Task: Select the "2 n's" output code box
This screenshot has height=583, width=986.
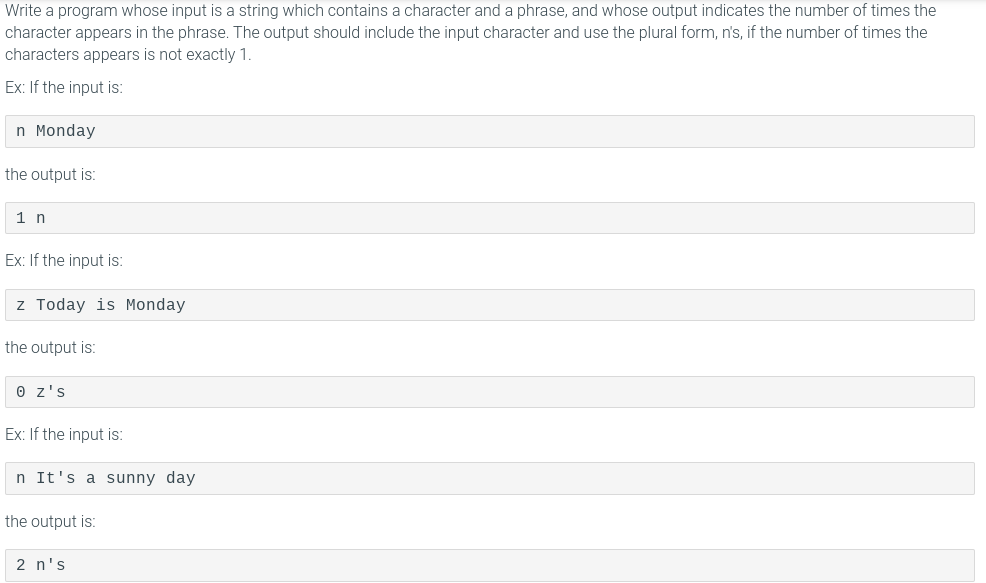Action: tap(490, 565)
